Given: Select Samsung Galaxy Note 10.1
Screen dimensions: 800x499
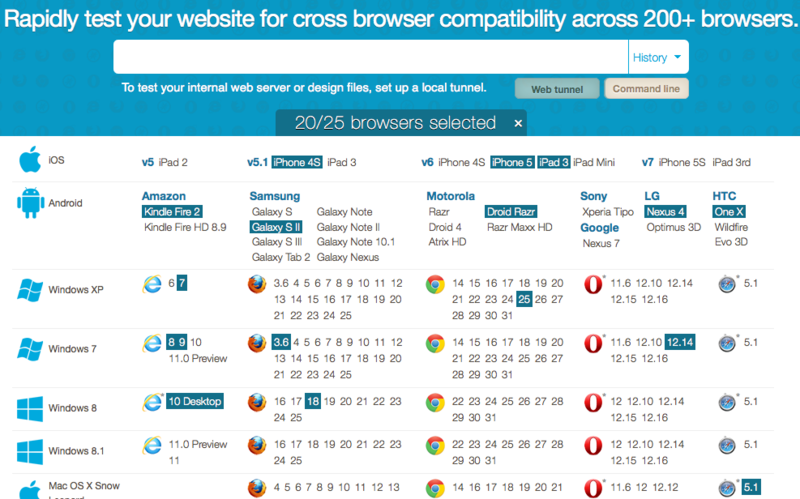Looking at the screenshot, I should coord(356,242).
